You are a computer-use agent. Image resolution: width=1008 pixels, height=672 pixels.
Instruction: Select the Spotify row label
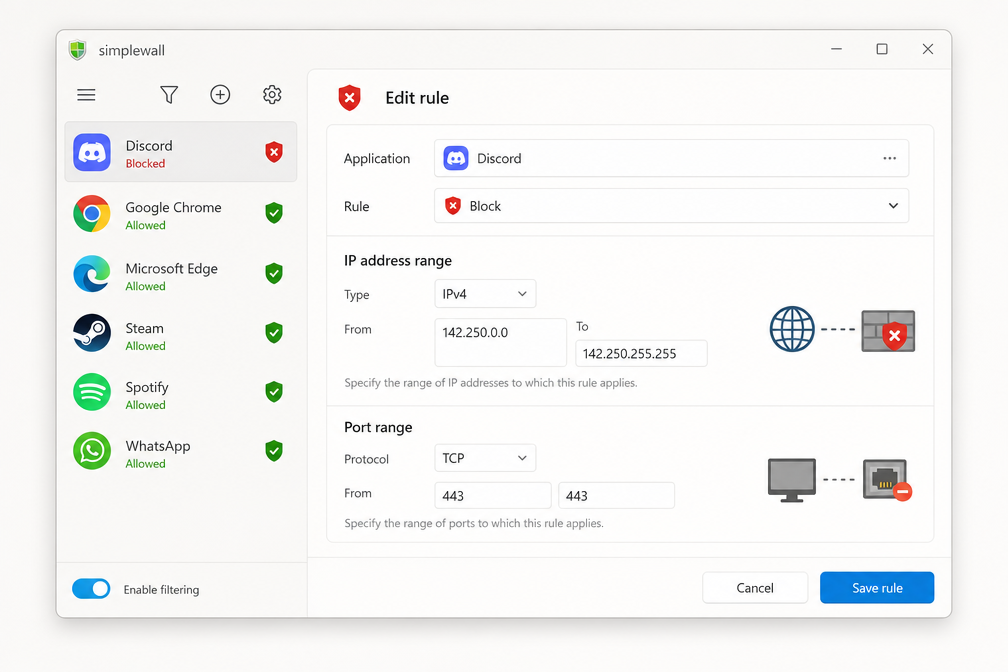147,387
